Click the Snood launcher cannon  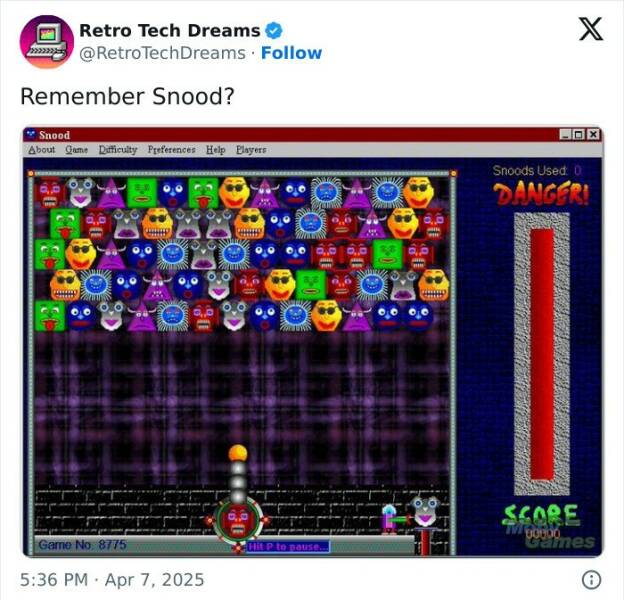pos(238,519)
